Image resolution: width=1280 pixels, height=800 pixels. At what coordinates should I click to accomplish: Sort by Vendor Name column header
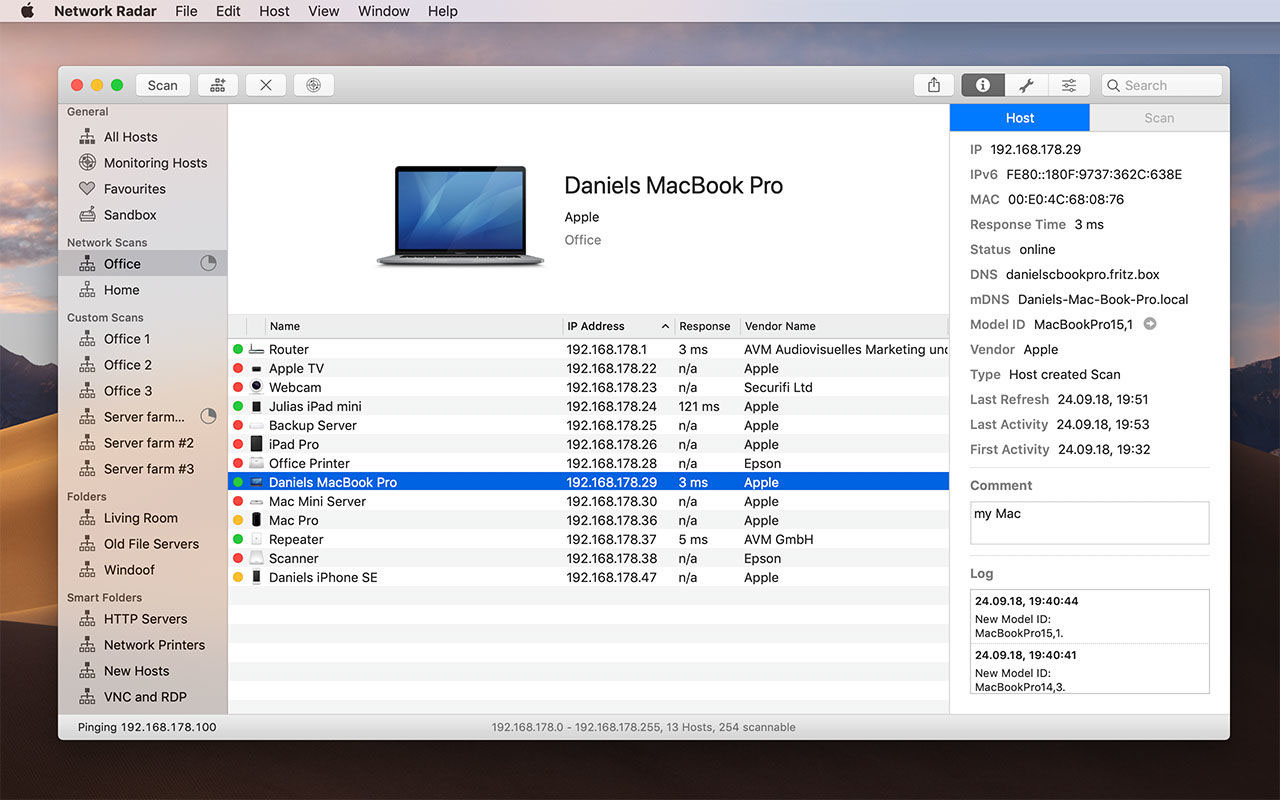(x=844, y=326)
